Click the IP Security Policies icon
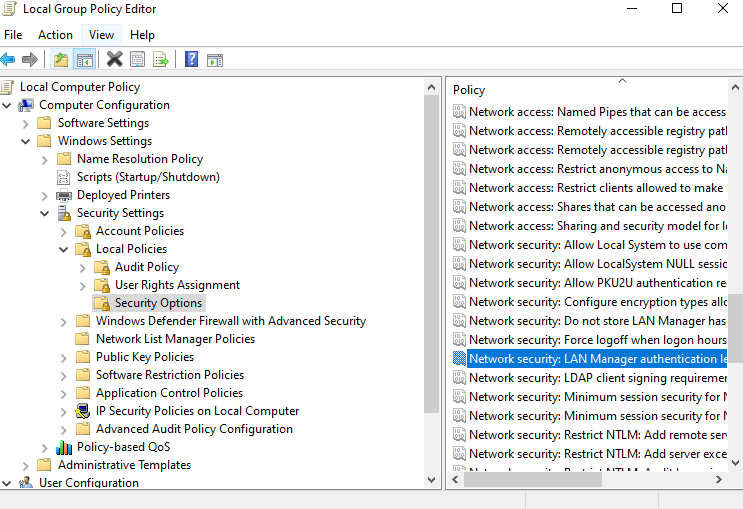Image resolution: width=743 pixels, height=509 pixels. [x=83, y=411]
